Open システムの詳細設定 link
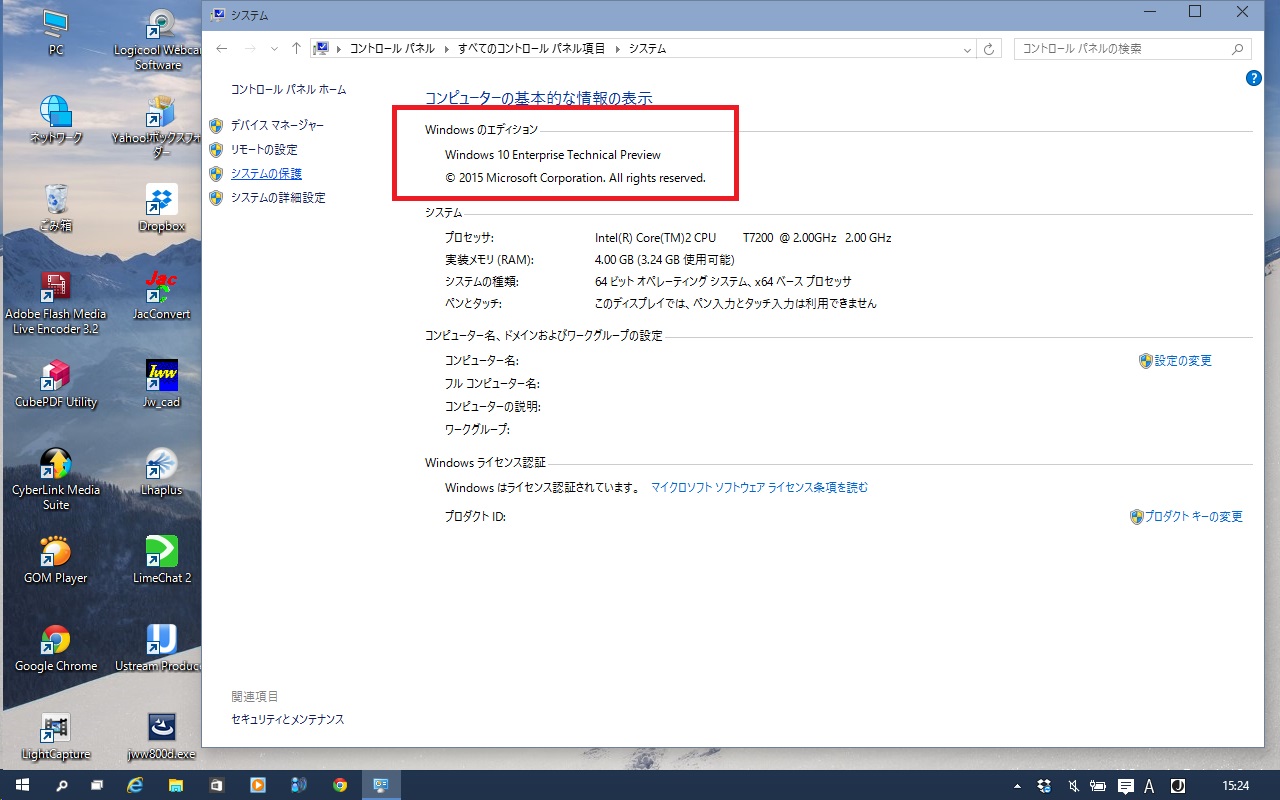Image resolution: width=1280 pixels, height=800 pixels. pyautogui.click(x=278, y=197)
